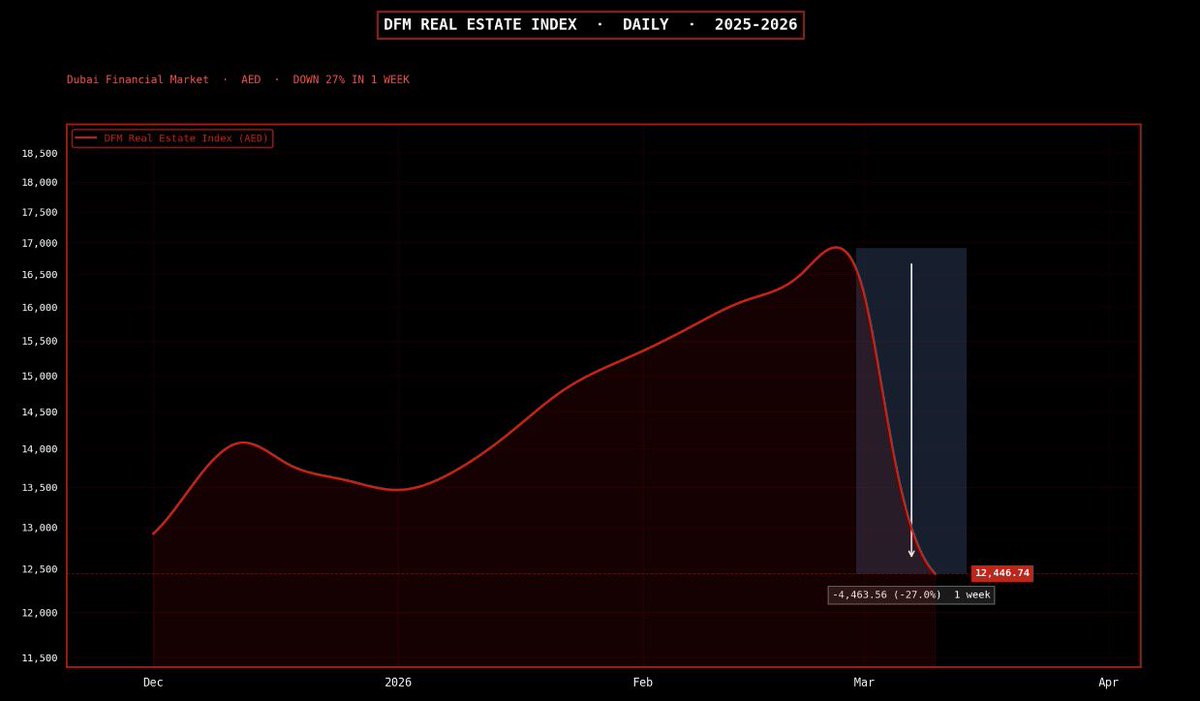Click the 14,500 y-axis label
The height and width of the screenshot is (701, 1200).
point(39,413)
